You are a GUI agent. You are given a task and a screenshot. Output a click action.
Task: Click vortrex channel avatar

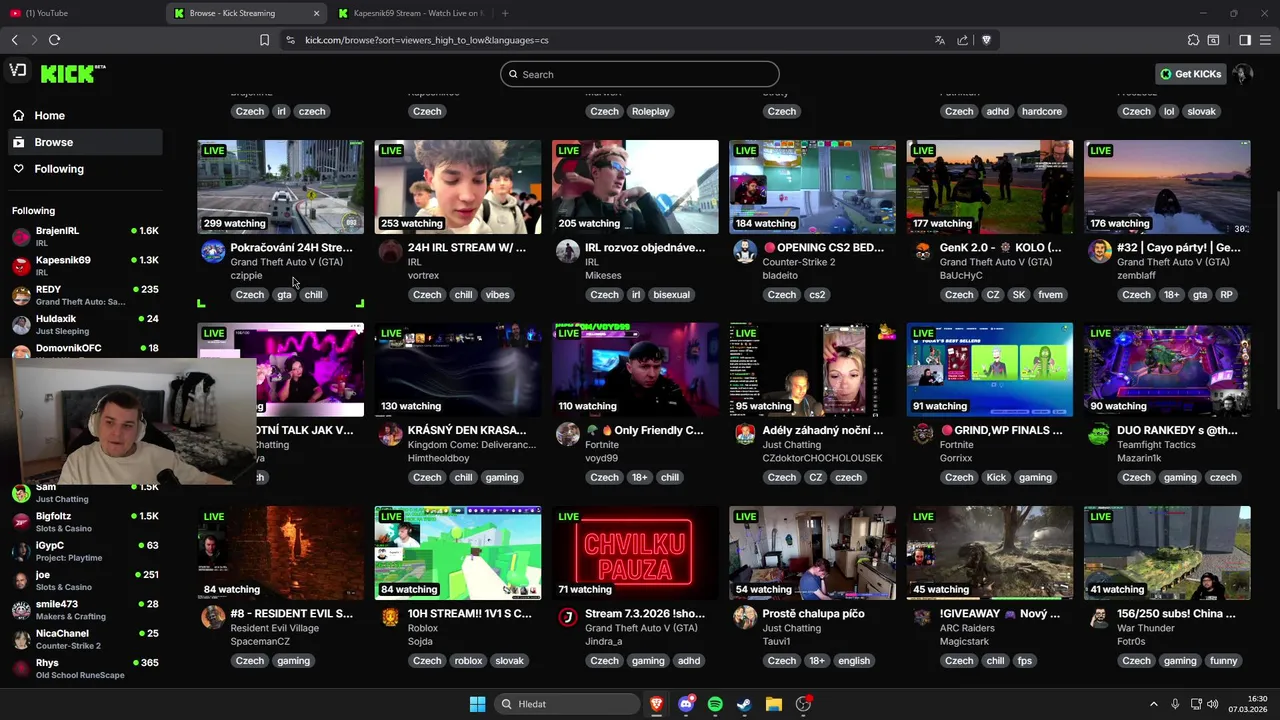pyautogui.click(x=390, y=251)
